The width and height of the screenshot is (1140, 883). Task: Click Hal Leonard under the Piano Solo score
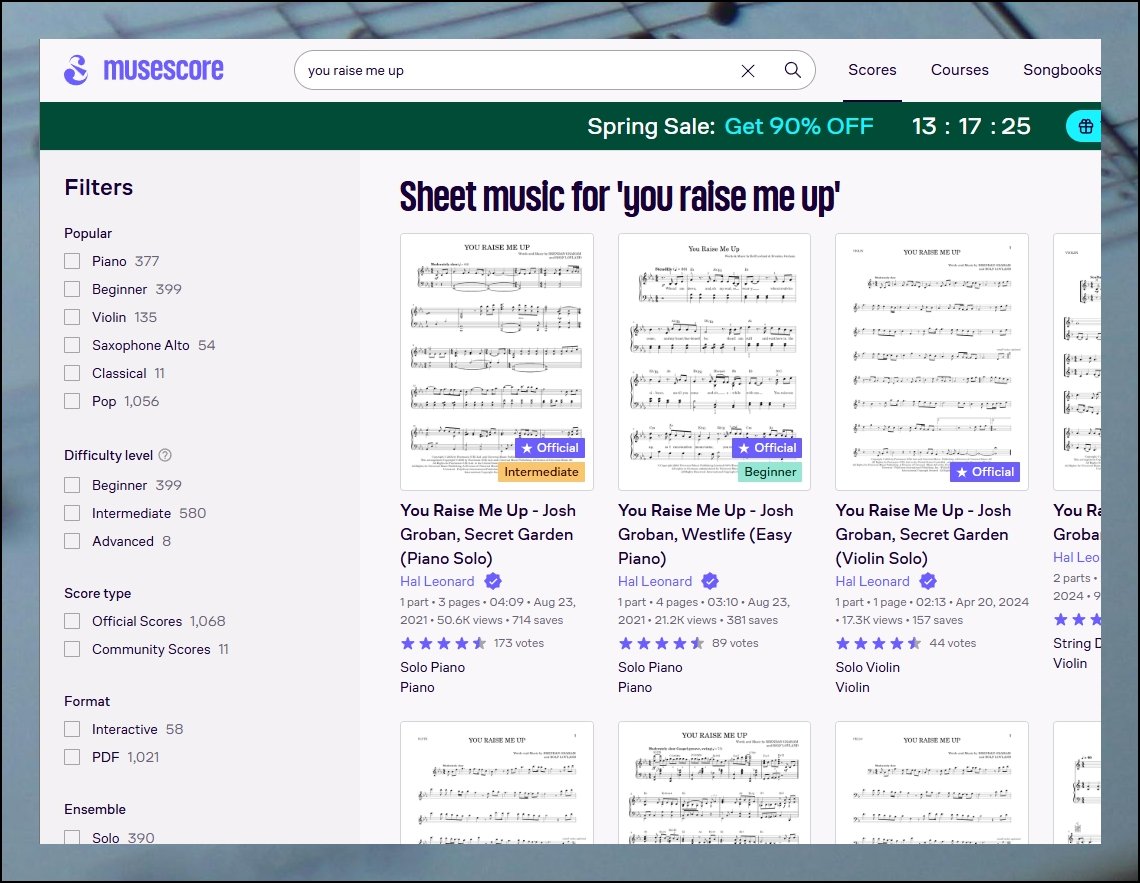(437, 581)
